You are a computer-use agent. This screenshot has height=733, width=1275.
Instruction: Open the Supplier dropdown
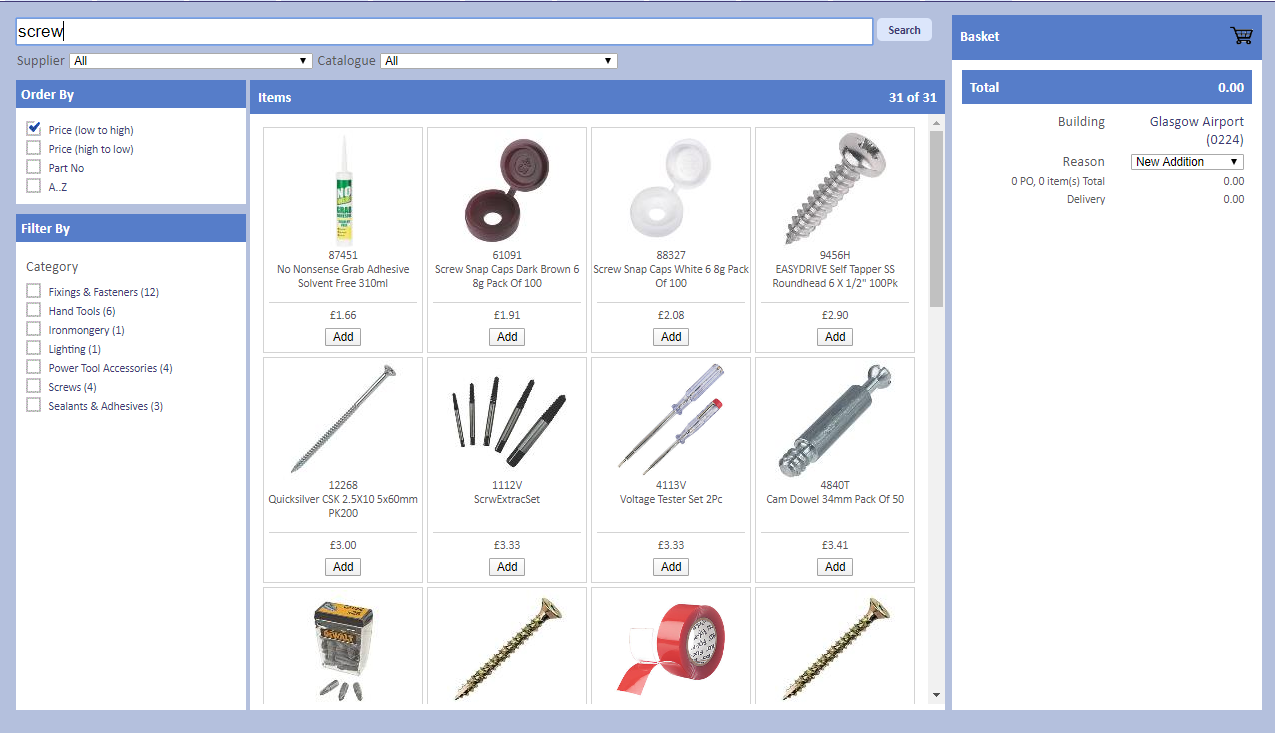pos(191,61)
